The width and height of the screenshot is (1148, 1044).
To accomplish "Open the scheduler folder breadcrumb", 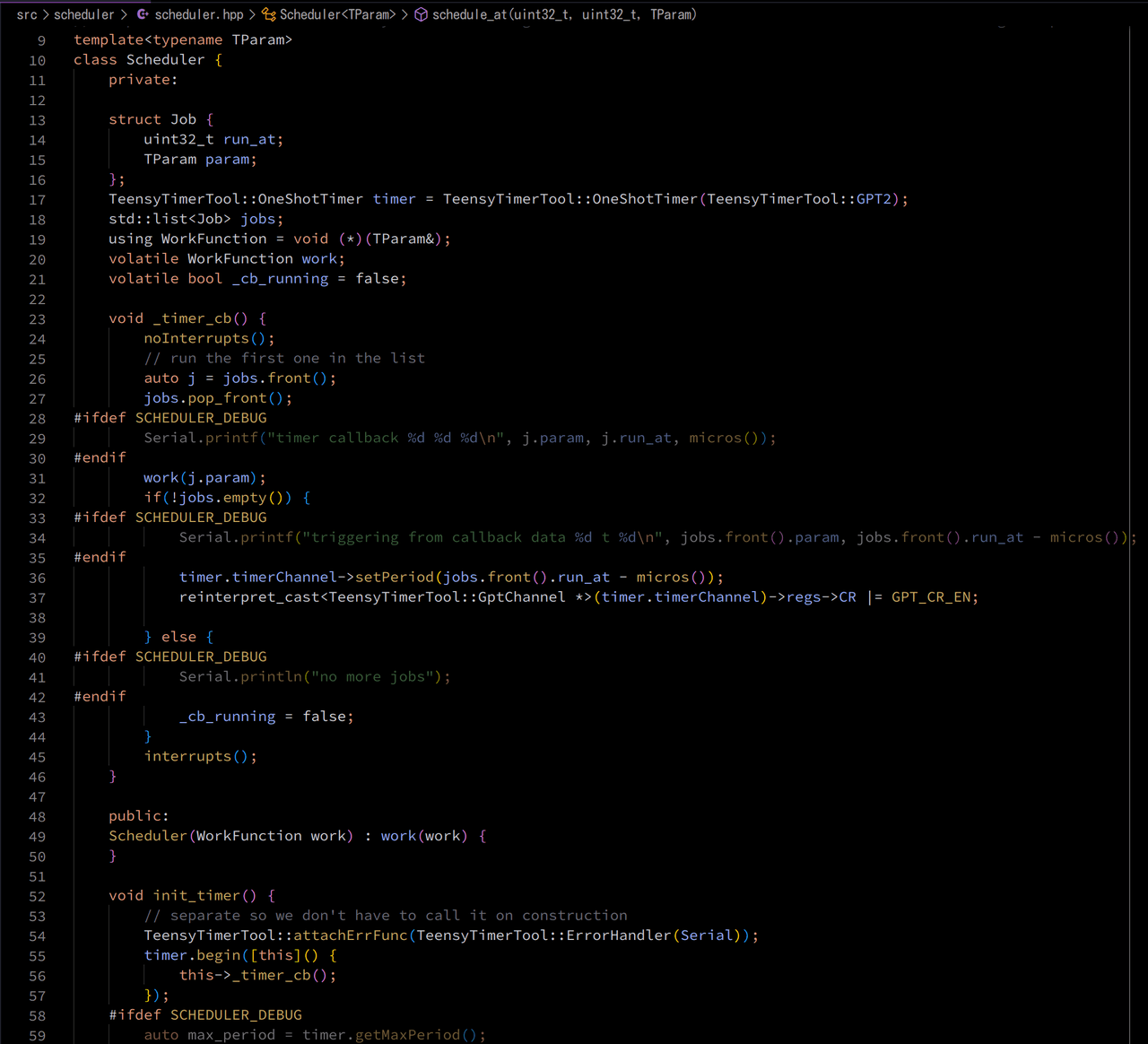I will point(83,14).
